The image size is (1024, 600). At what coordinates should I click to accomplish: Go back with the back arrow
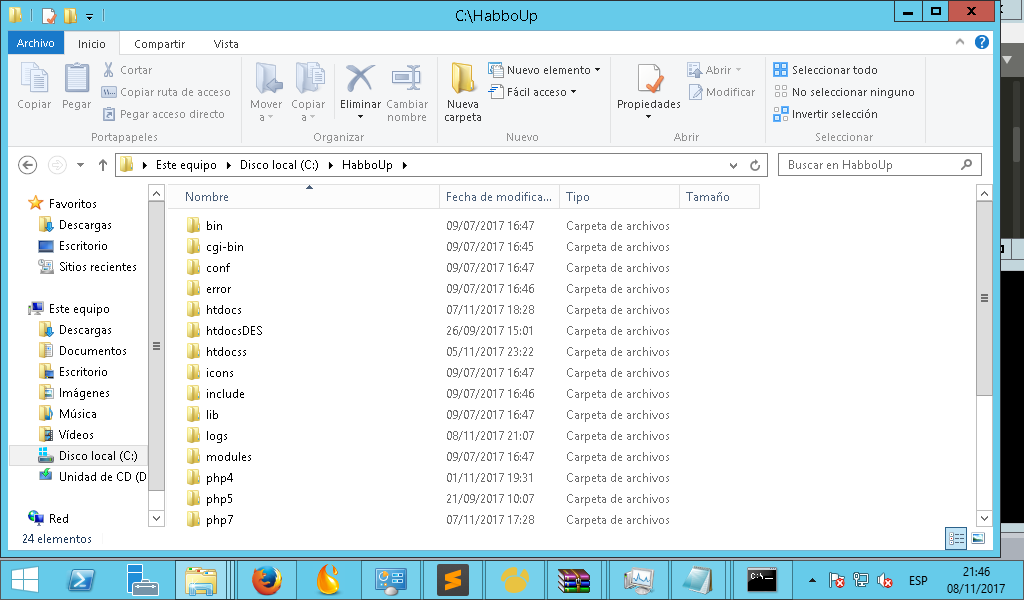27,165
